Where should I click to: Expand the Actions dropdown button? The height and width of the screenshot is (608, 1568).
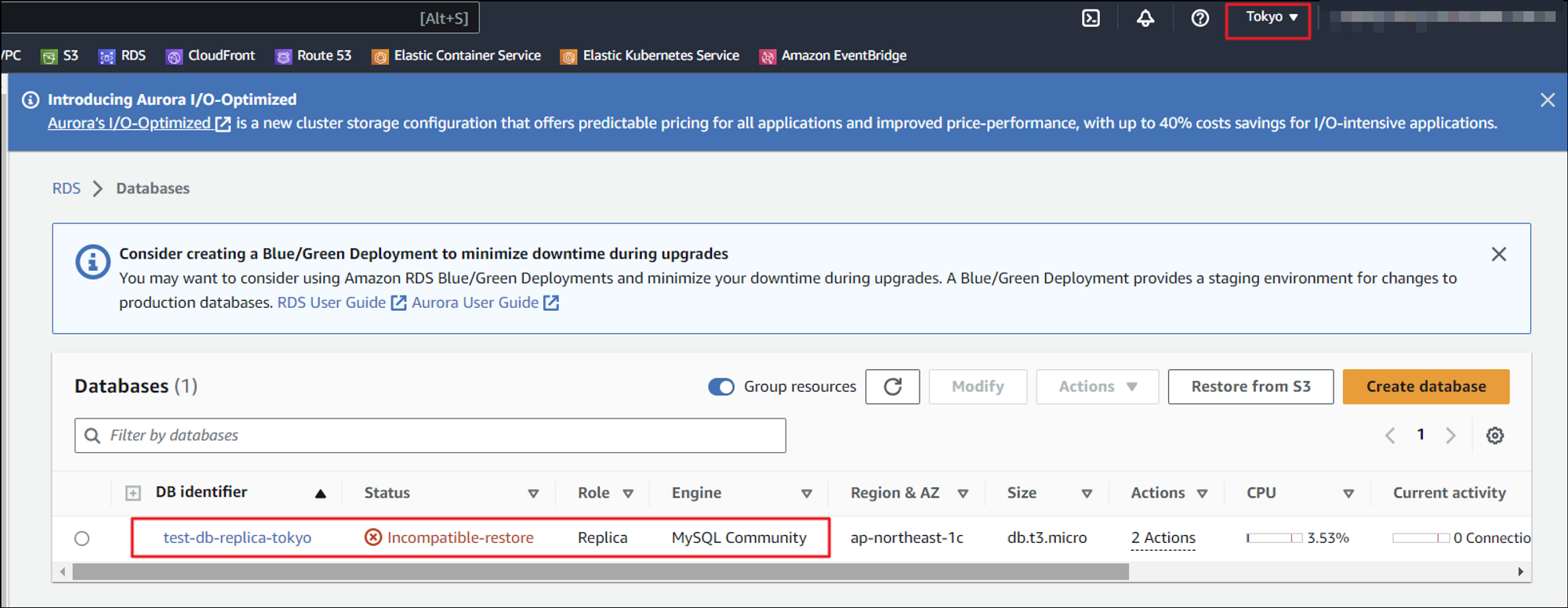click(x=1097, y=386)
